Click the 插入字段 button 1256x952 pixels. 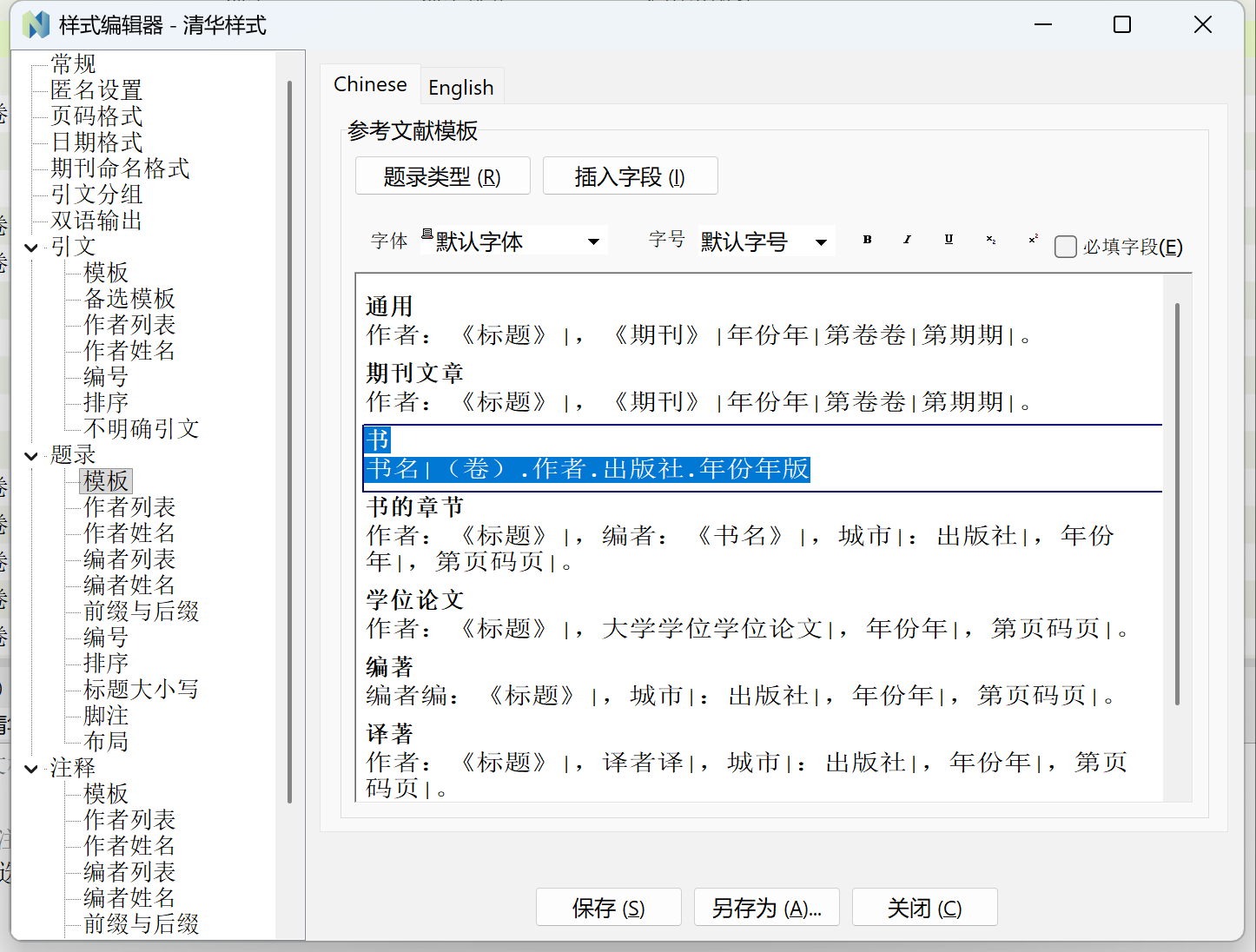pos(630,175)
